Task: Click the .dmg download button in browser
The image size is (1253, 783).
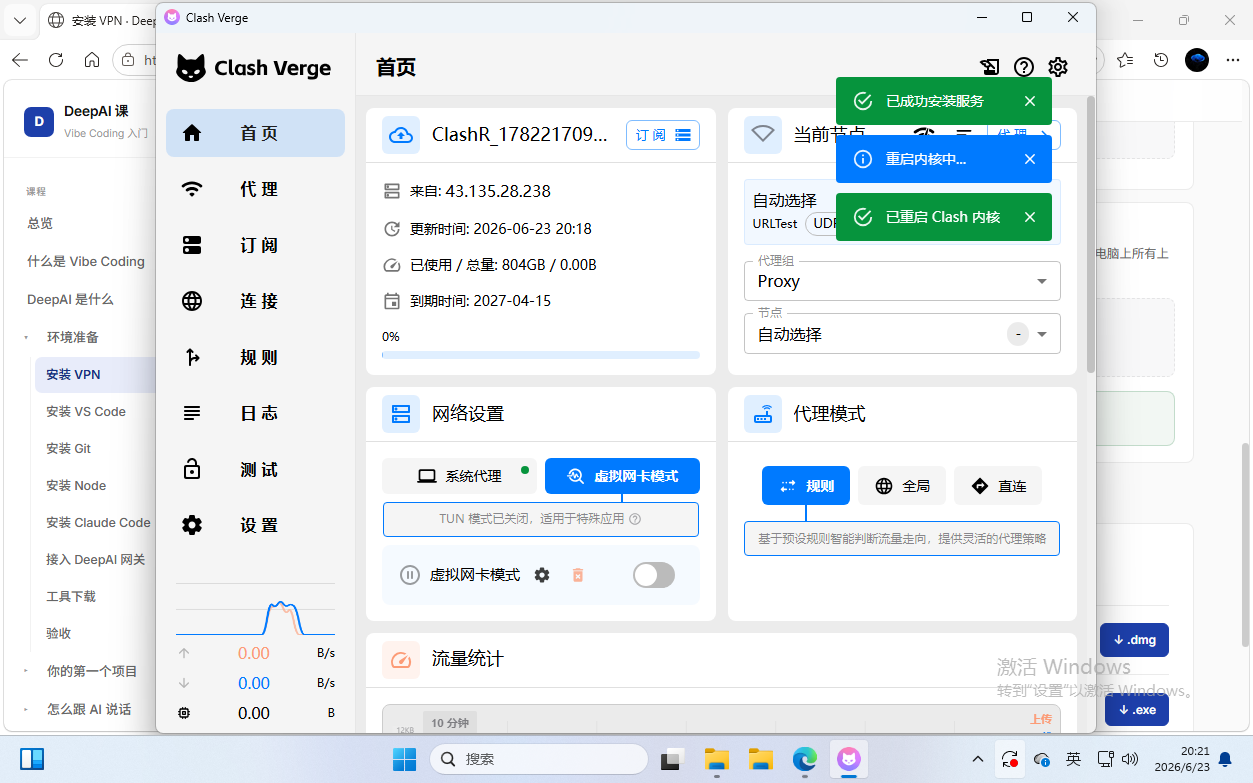Action: tap(1134, 640)
